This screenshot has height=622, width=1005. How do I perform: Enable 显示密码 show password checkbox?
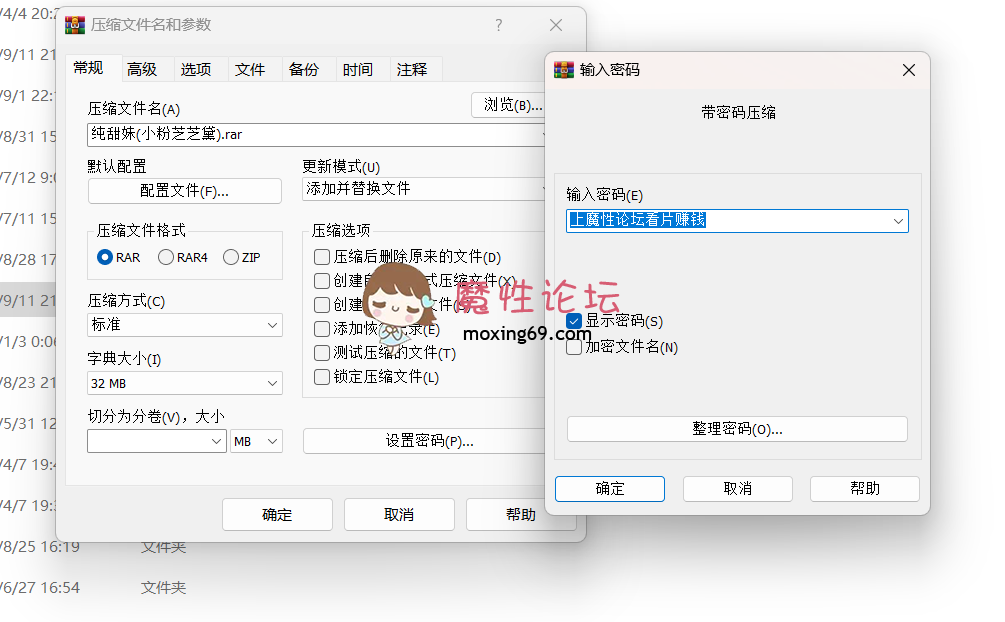click(574, 321)
